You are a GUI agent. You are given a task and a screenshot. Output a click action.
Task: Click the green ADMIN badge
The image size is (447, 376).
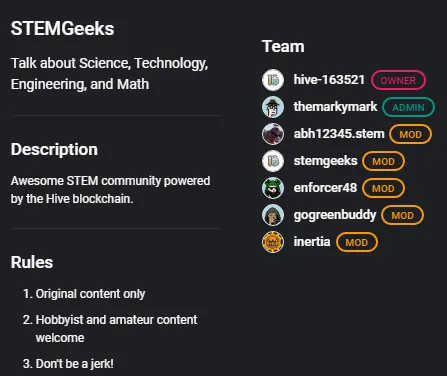coord(408,107)
